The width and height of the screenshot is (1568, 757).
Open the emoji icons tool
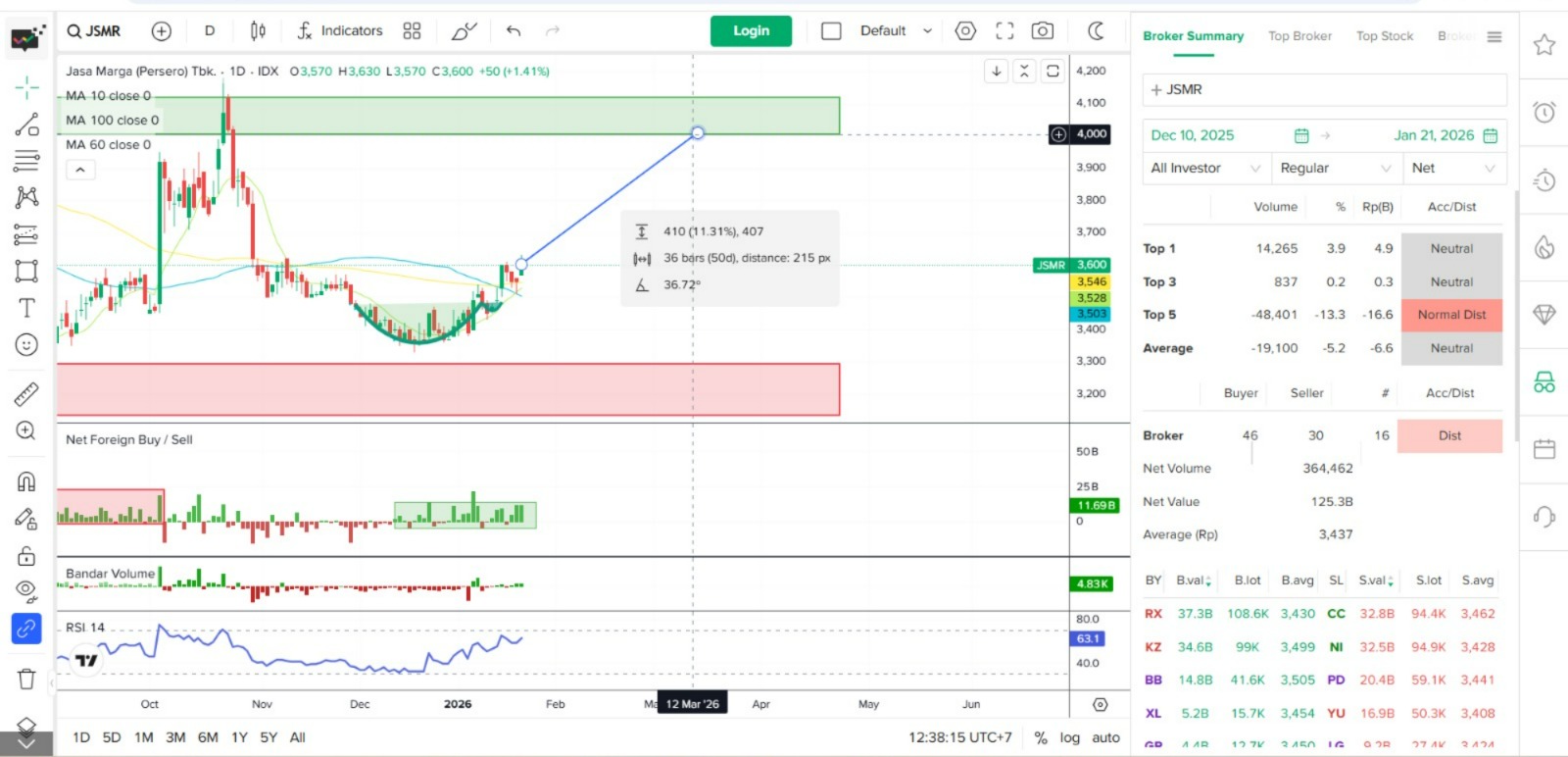pos(26,344)
